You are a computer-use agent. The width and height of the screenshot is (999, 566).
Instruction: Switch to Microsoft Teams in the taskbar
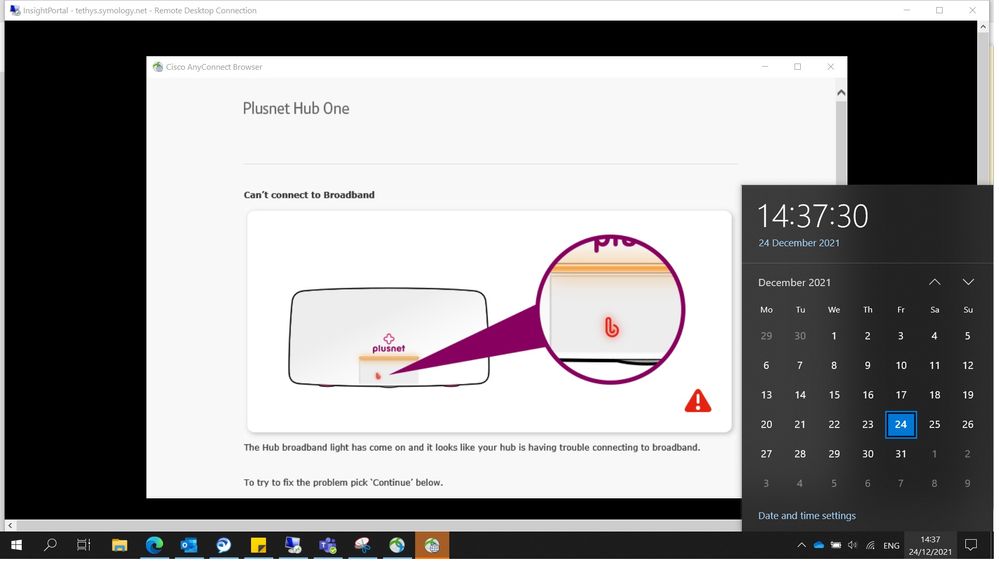click(327, 545)
